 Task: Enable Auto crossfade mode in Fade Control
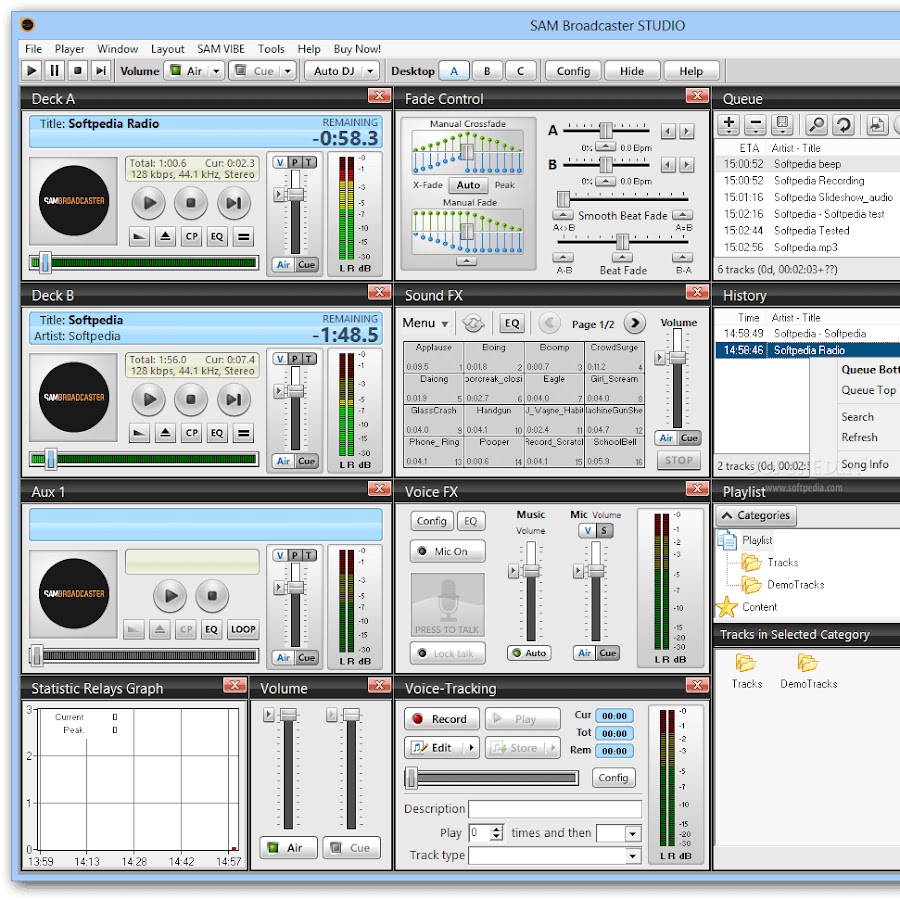[468, 185]
